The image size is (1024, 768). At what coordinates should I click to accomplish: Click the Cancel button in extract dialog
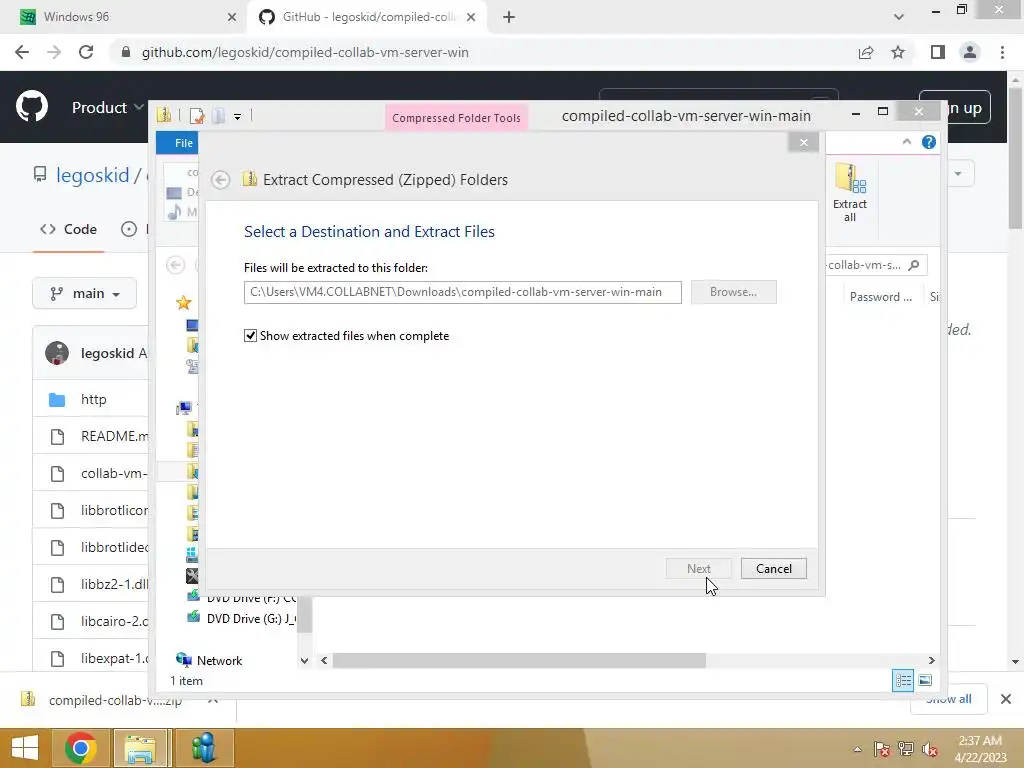774,569
